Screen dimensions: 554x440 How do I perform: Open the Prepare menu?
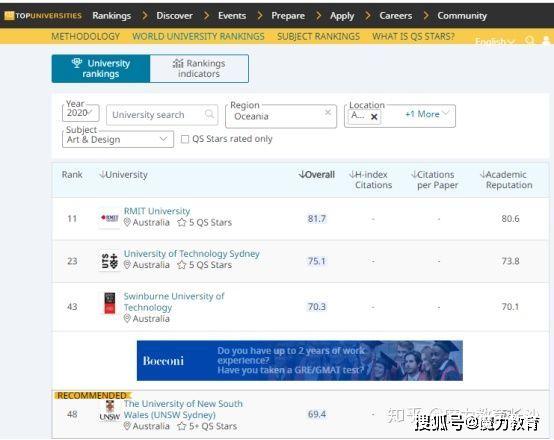(288, 16)
